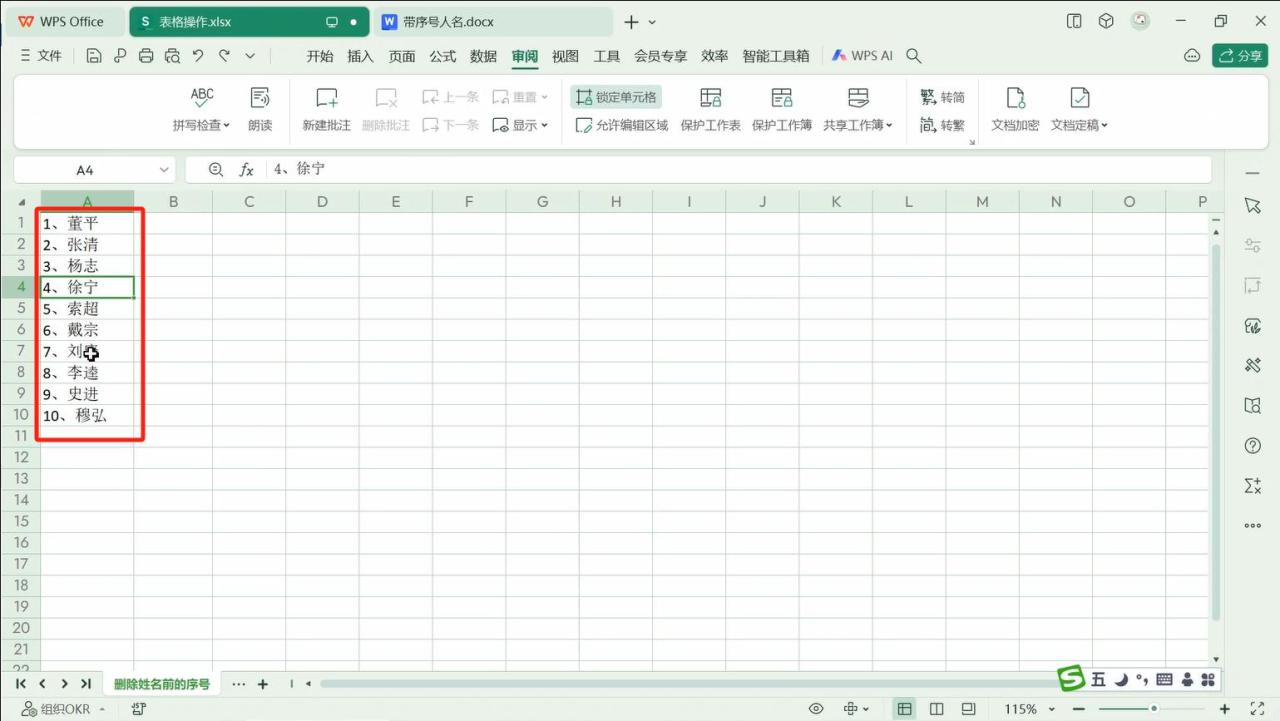Click 转繁 convert to traditional Chinese
This screenshot has width=1280, height=721.
(x=942, y=125)
